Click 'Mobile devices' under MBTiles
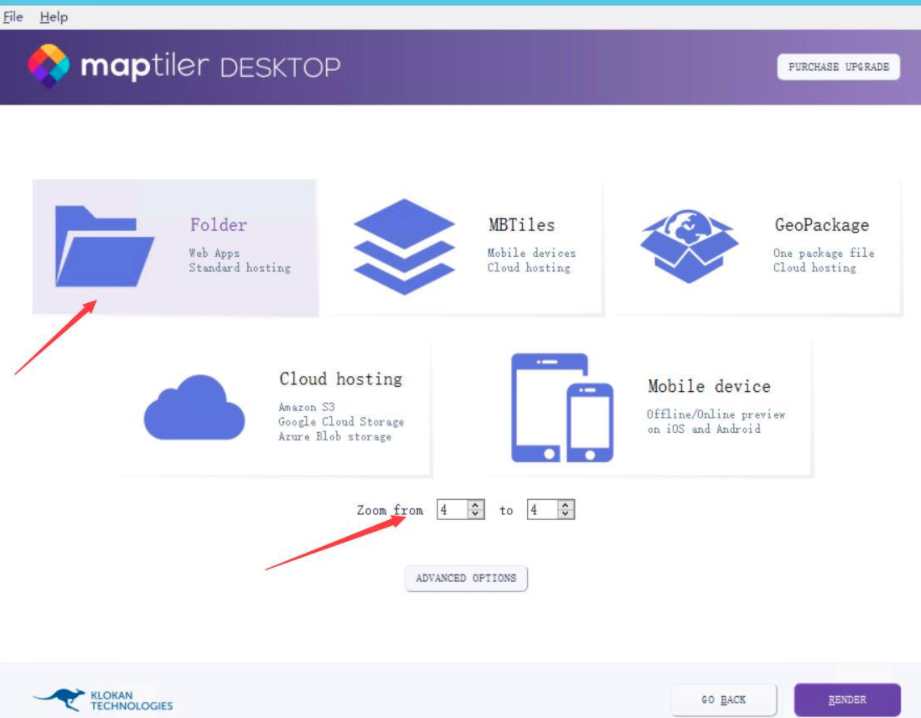Viewport: 921px width, 718px height. click(x=532, y=253)
